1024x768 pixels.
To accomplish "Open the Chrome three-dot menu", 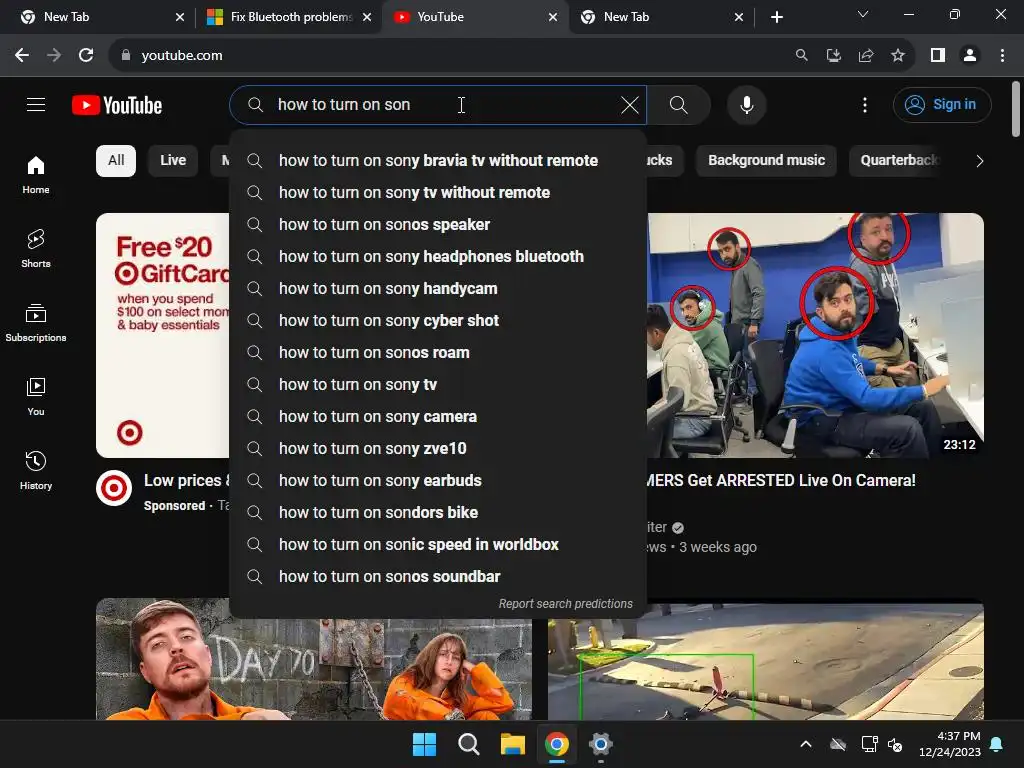I will click(x=1002, y=56).
